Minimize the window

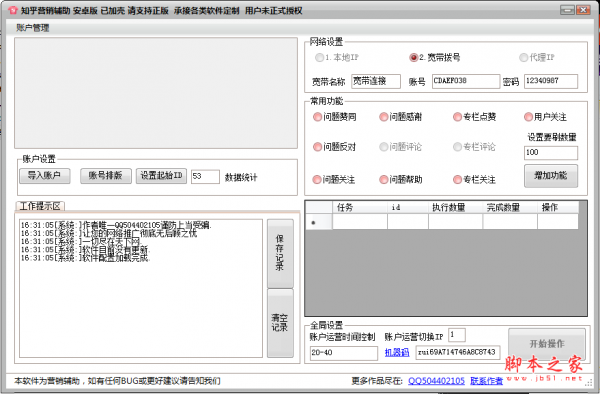point(567,10)
